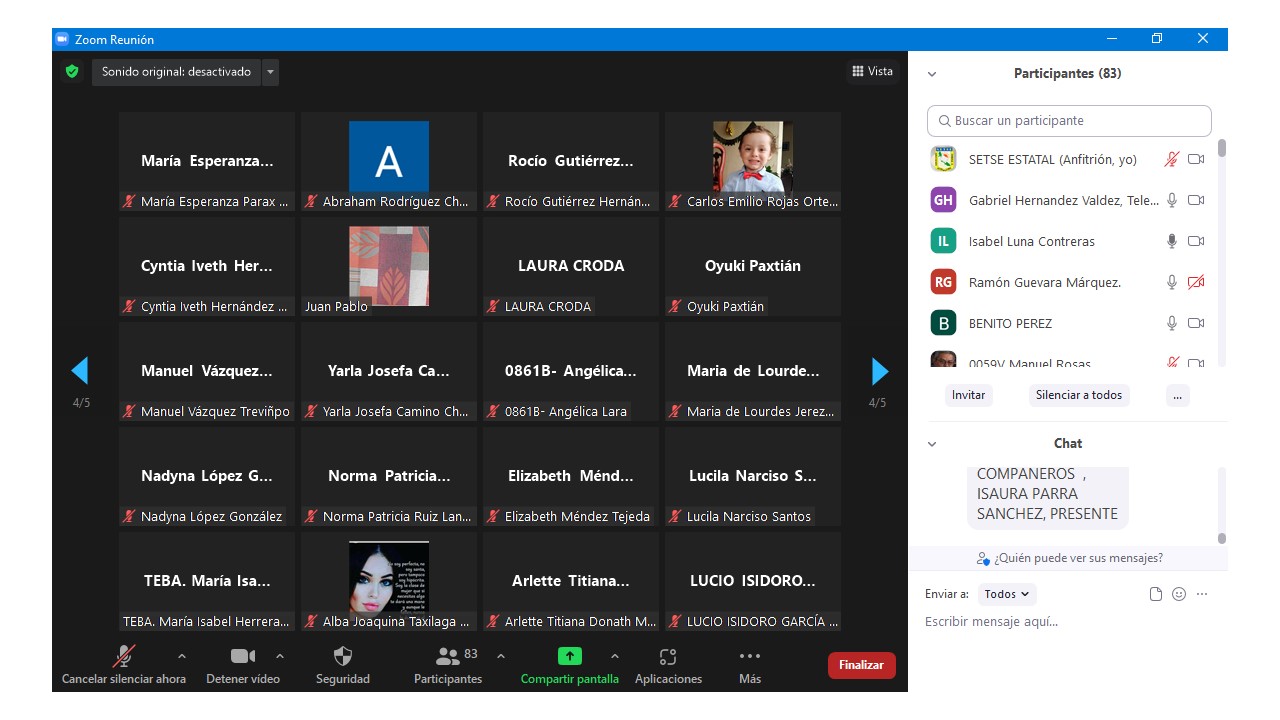This screenshot has width=1280, height=720.
Task: Open the Participantes panel from toolbar
Action: [448, 657]
